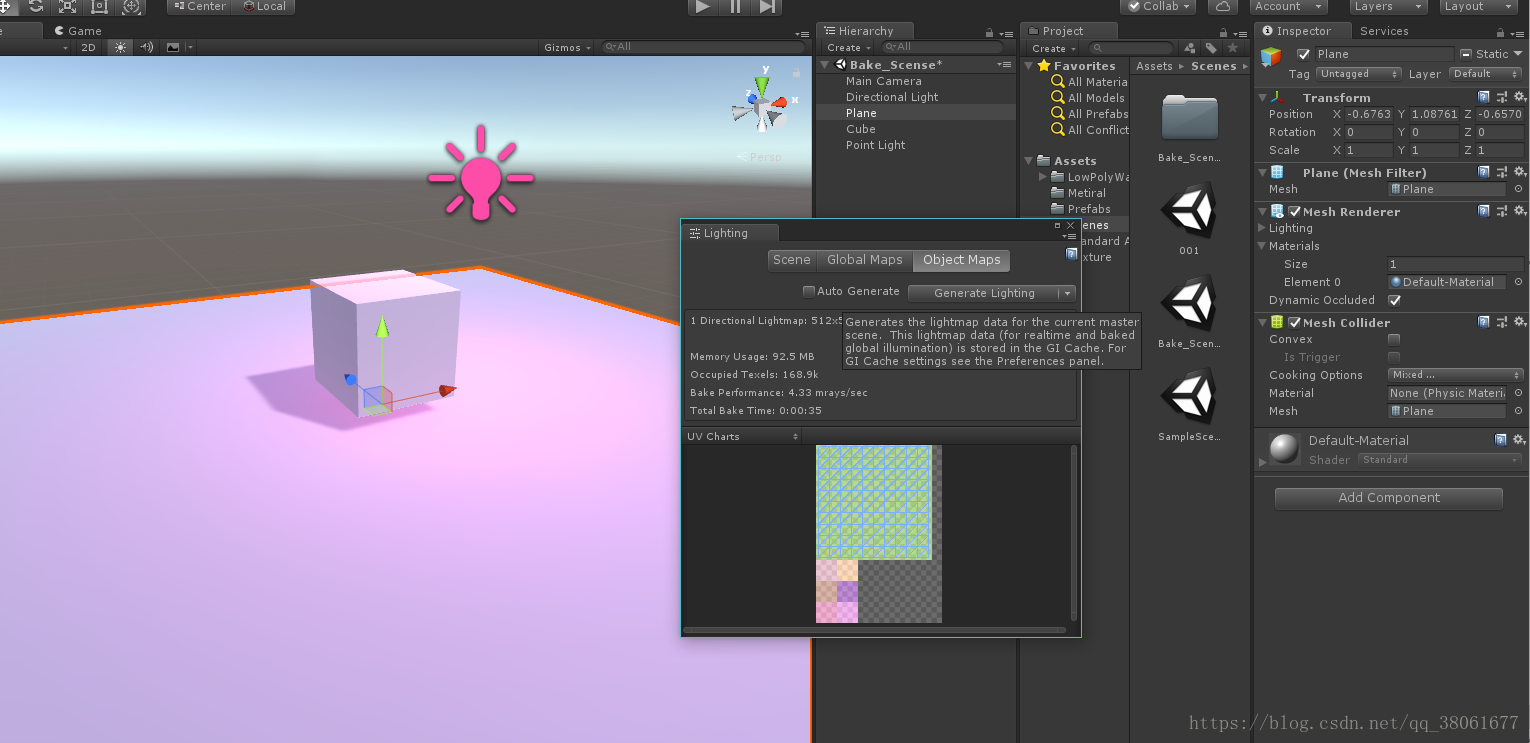This screenshot has height=743, width=1530.
Task: Select the Rotate tool in the toolbar
Action: (x=35, y=6)
